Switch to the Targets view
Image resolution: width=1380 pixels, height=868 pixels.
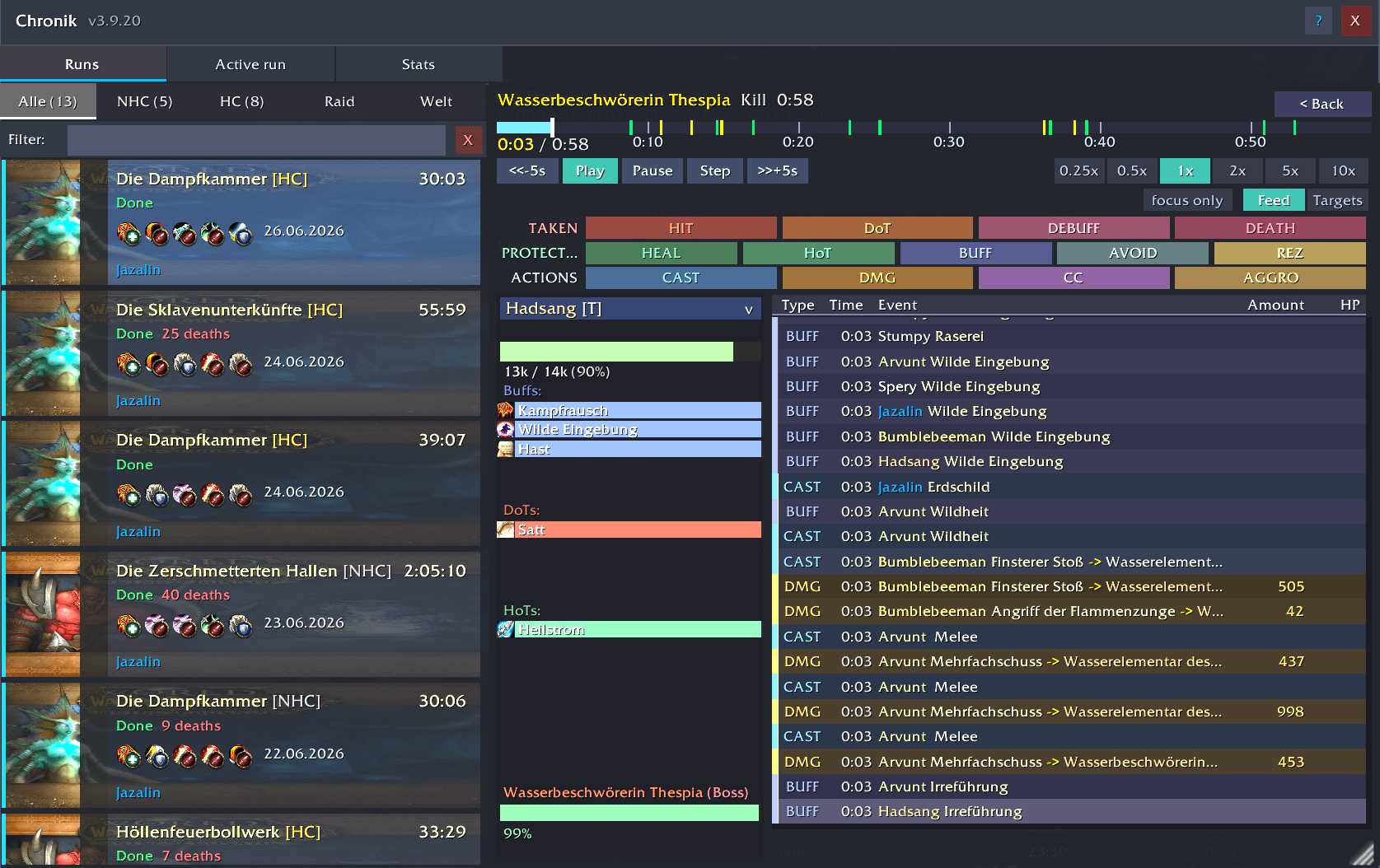coord(1338,200)
